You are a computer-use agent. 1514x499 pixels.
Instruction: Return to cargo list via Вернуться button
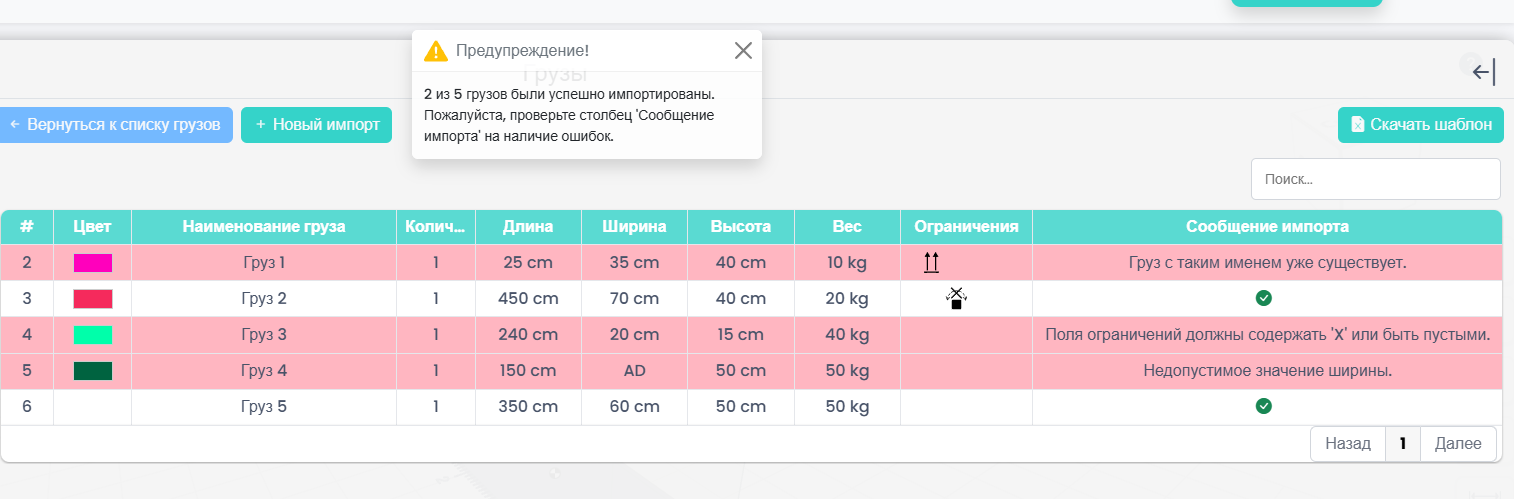coord(114,125)
